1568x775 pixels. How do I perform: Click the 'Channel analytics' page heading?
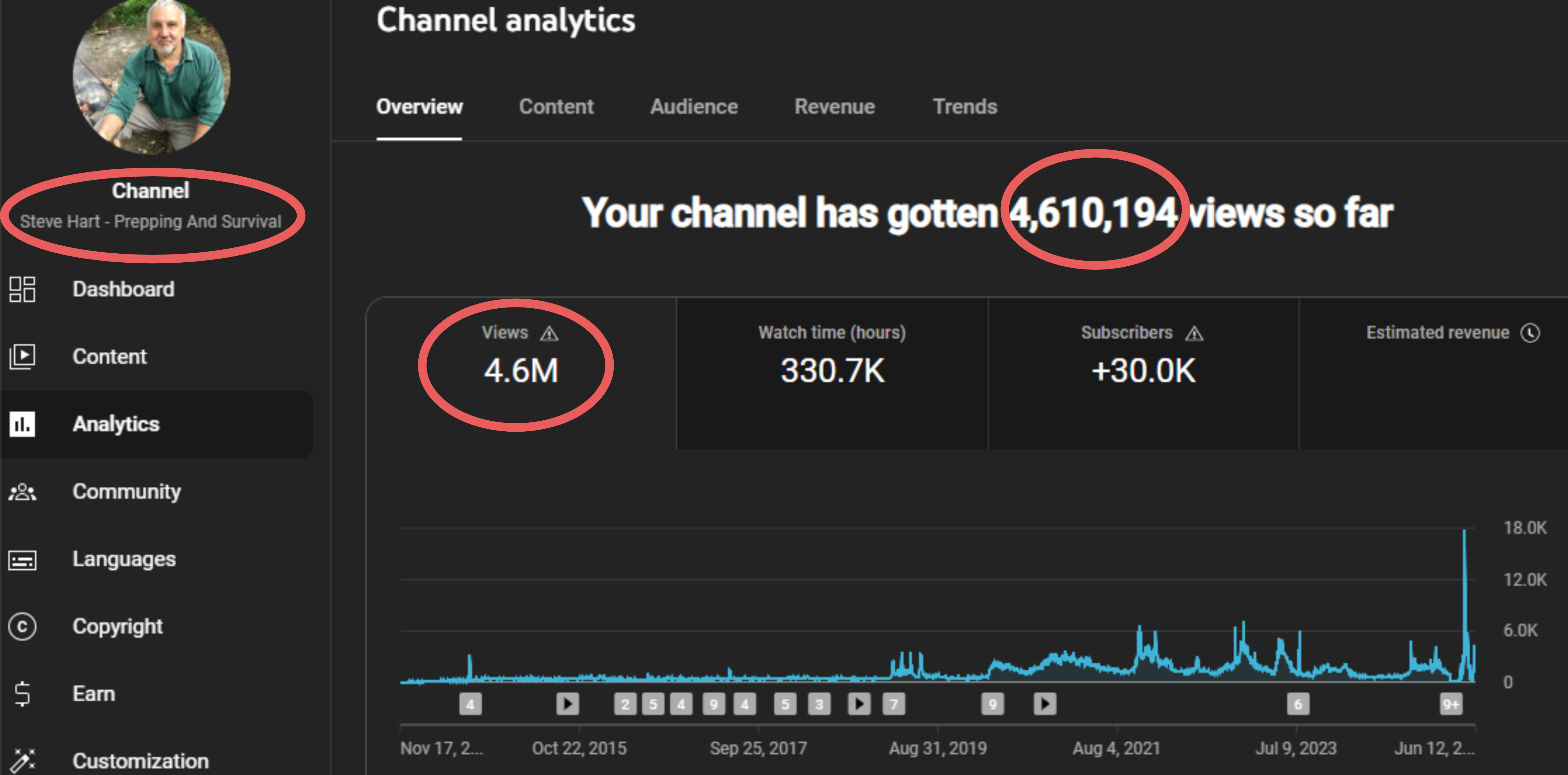pos(506,21)
